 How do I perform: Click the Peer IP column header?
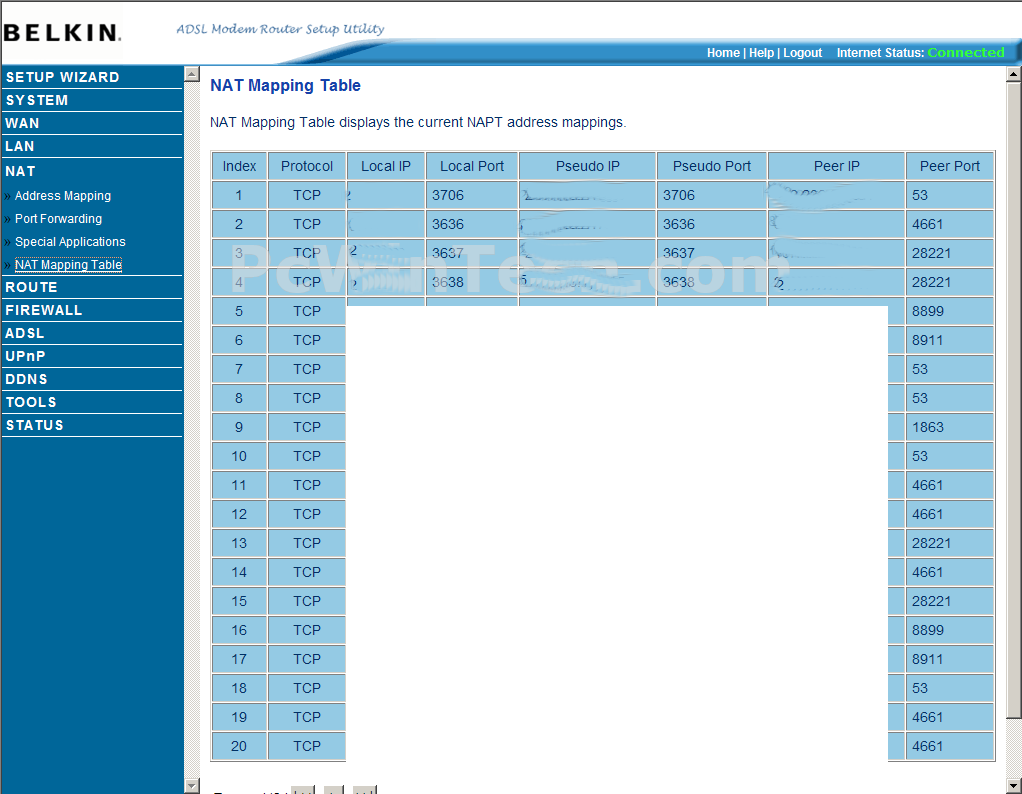[x=836, y=166]
